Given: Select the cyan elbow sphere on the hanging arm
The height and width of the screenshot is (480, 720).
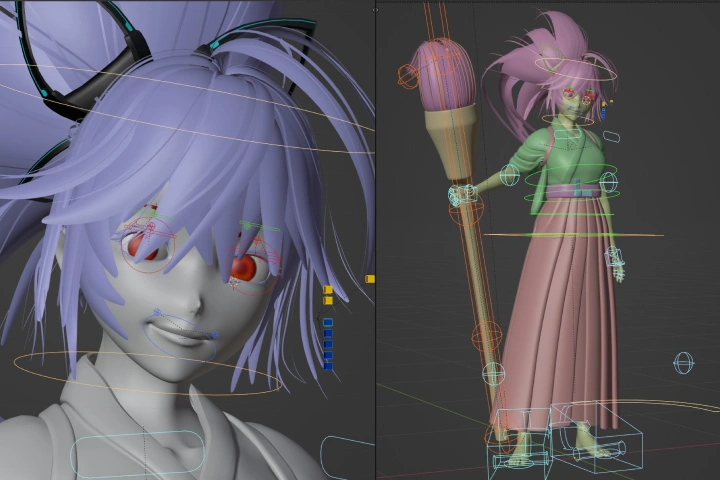Looking at the screenshot, I should tap(608, 182).
